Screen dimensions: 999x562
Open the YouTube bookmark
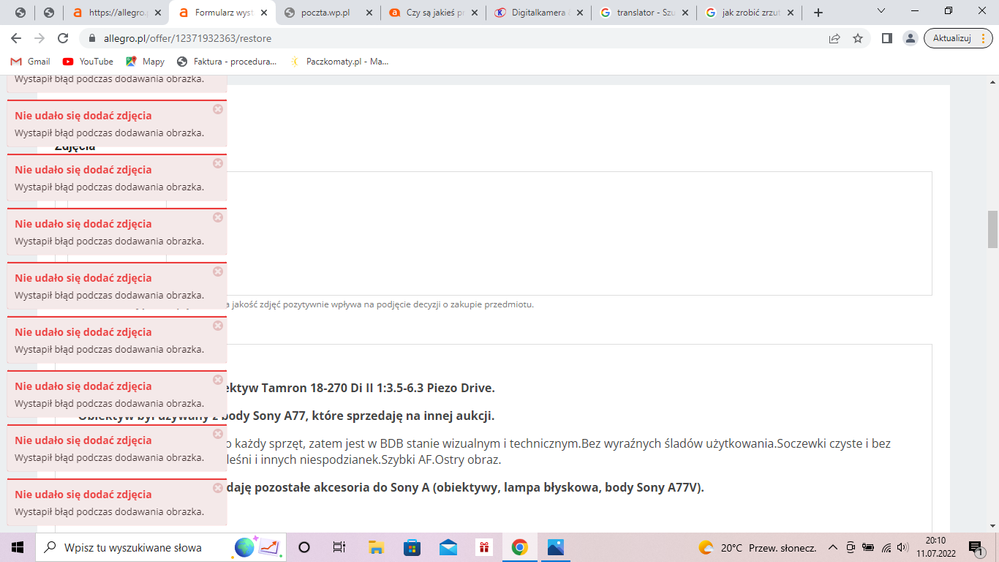[88, 61]
